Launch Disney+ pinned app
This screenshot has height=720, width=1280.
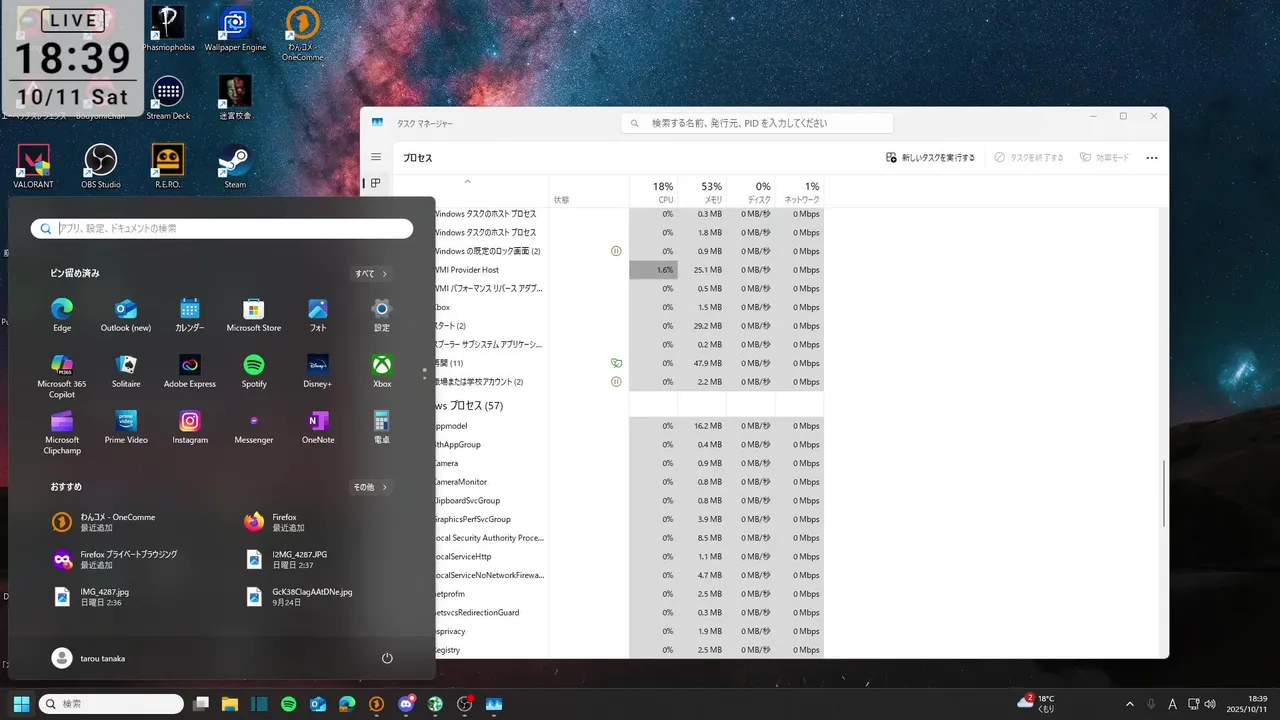(x=318, y=371)
